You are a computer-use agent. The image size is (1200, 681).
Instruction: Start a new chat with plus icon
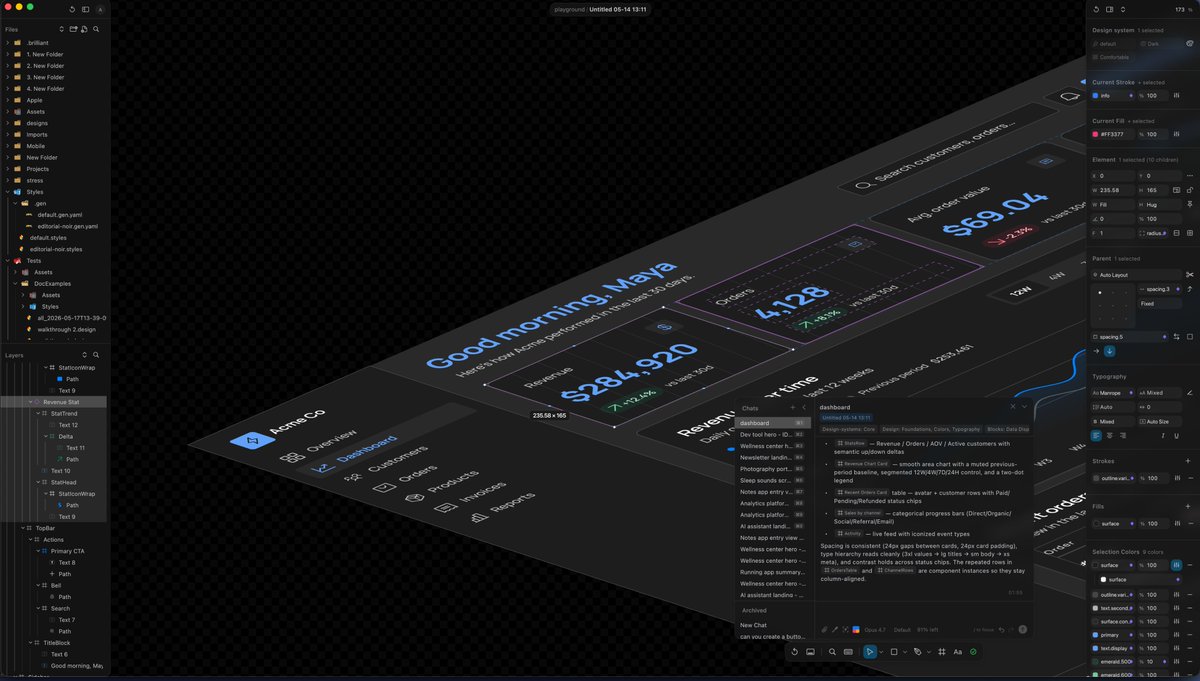[793, 408]
